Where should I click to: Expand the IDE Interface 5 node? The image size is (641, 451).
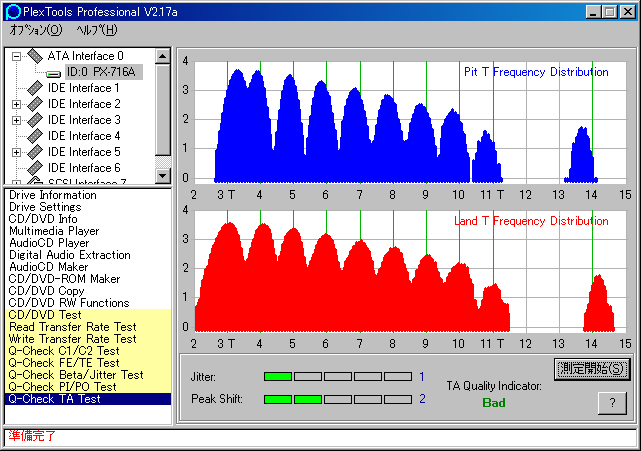pos(16,152)
